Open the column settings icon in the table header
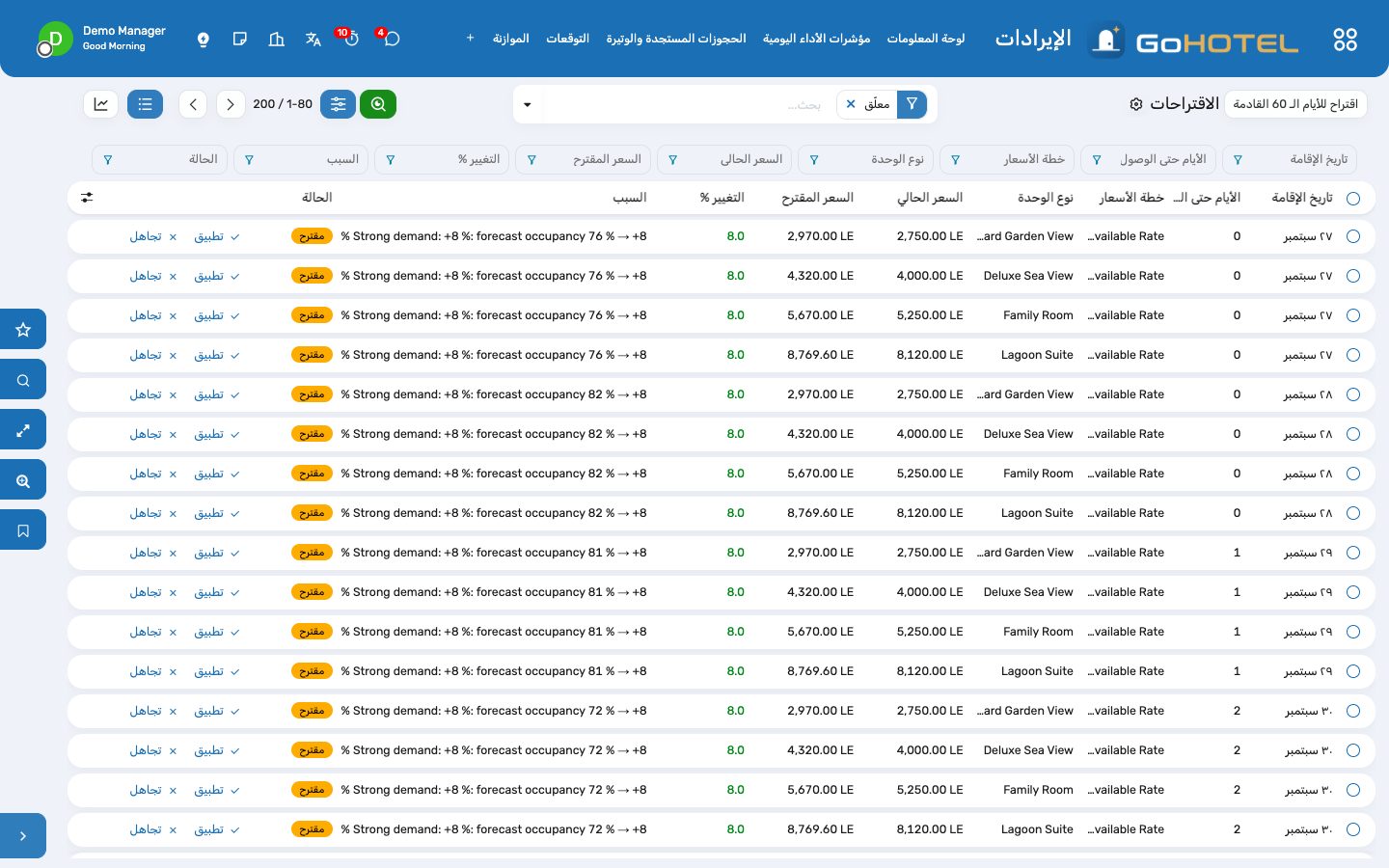The height and width of the screenshot is (868, 1389). [87, 198]
